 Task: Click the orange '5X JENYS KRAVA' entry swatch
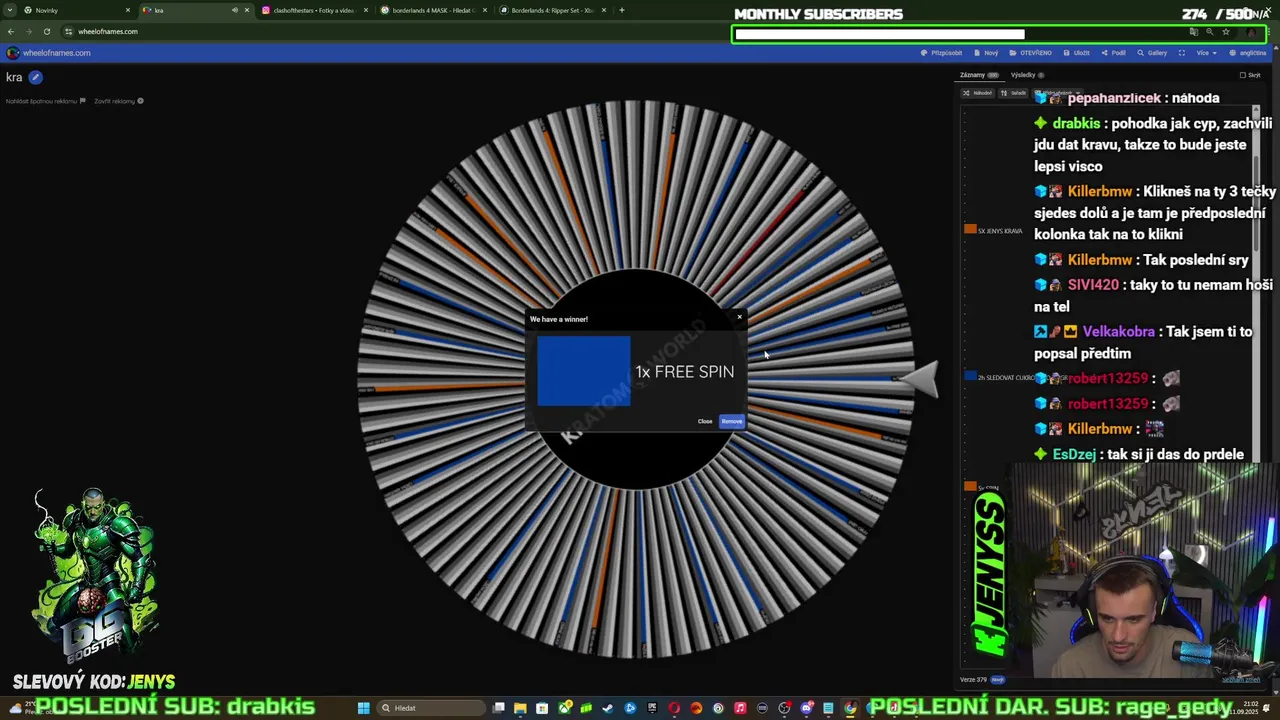(x=970, y=229)
